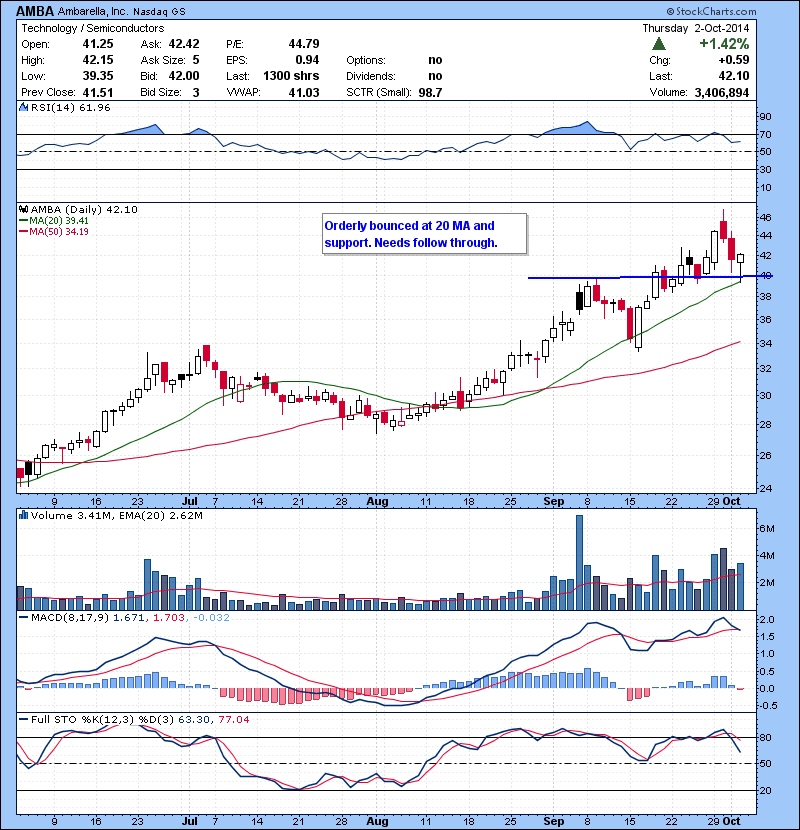Select the red MA(50) legend line swatch
Viewport: 800px width, 830px height.
[x=23, y=232]
